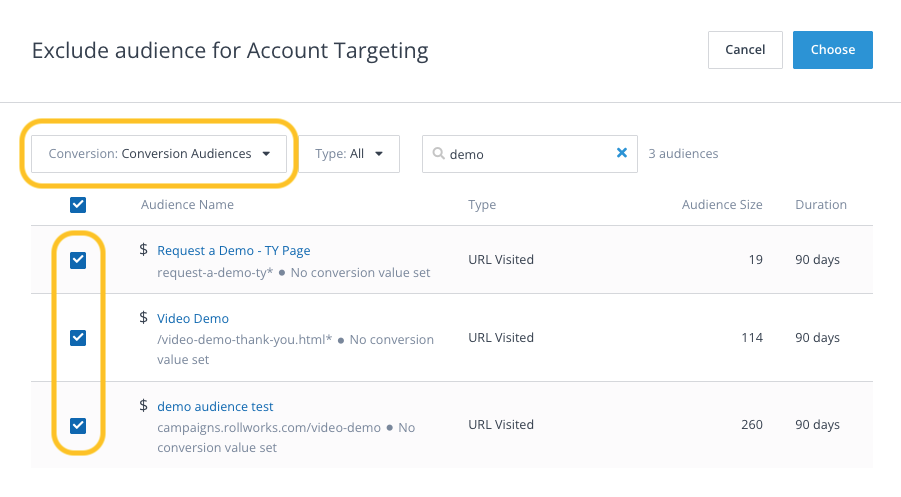Uncheck the demo audience test checkbox

pos(78,426)
